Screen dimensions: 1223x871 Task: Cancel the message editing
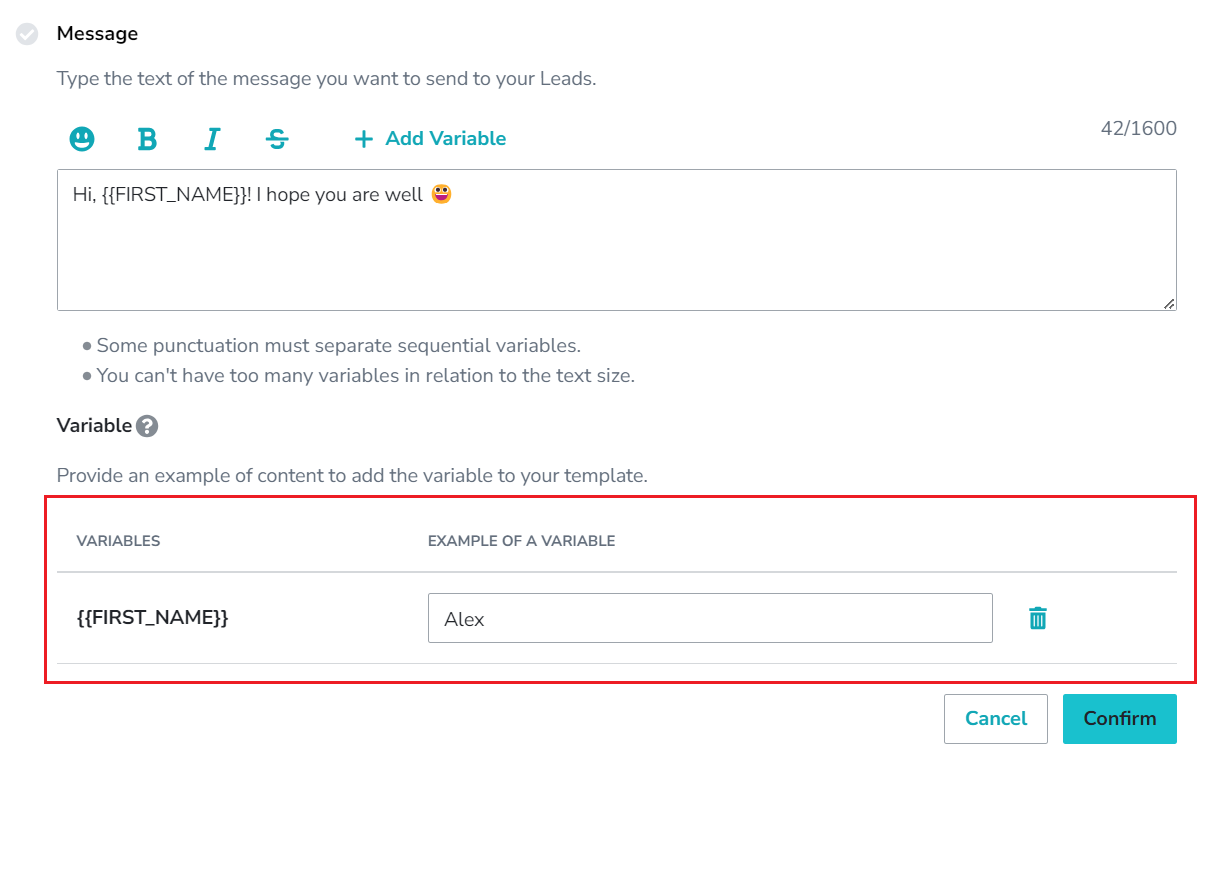coord(995,718)
